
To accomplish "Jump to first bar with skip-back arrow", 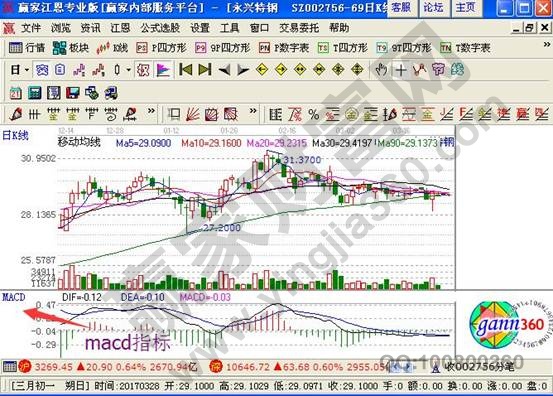I will click(x=186, y=70).
